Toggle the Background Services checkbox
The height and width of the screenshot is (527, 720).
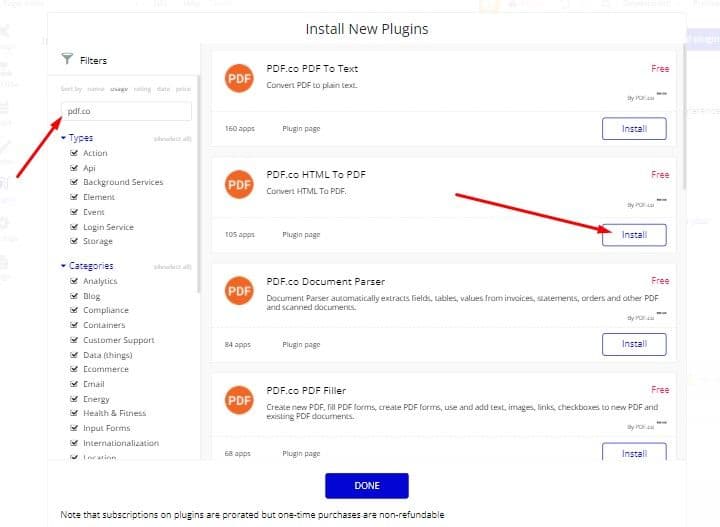click(x=74, y=182)
